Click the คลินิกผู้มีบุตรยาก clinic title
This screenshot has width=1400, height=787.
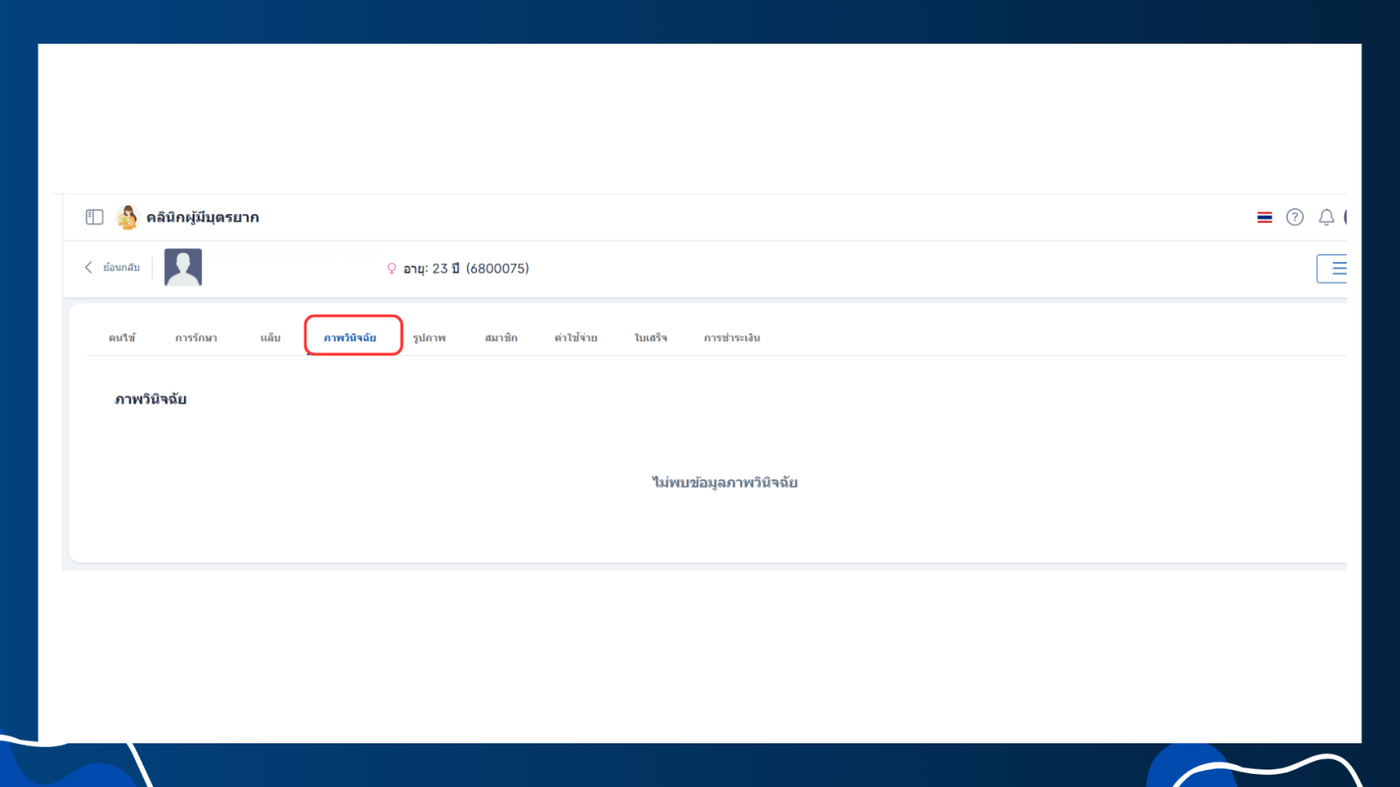(x=203, y=217)
